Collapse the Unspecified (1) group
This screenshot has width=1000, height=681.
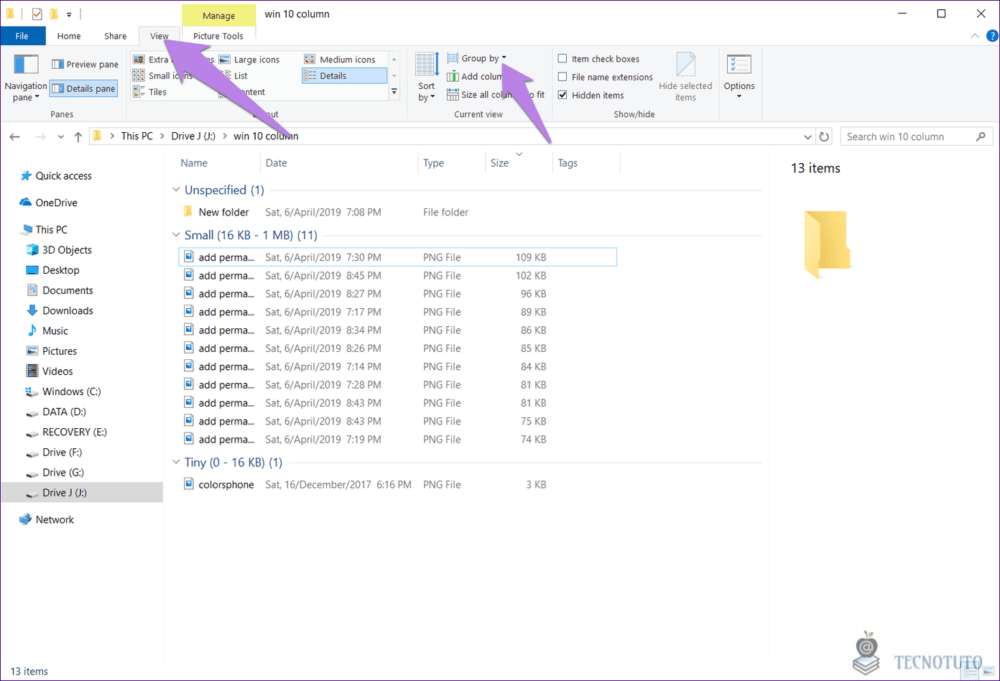point(176,190)
